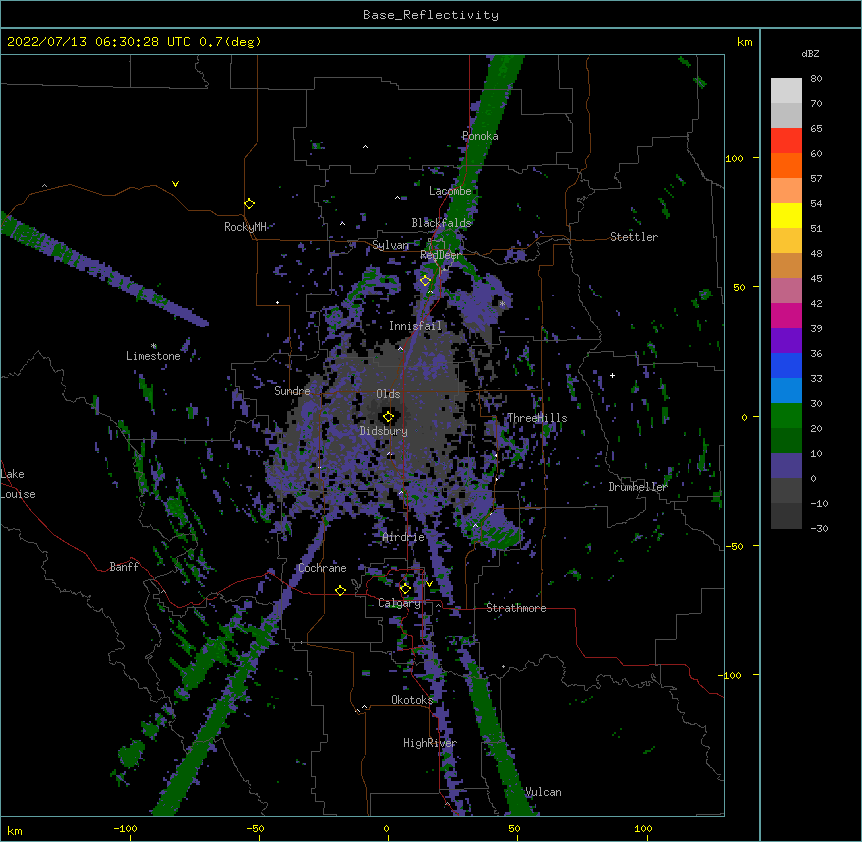Image resolution: width=862 pixels, height=842 pixels.
Task: Click the yellow diamond marker beside RockyMH
Action: (249, 204)
